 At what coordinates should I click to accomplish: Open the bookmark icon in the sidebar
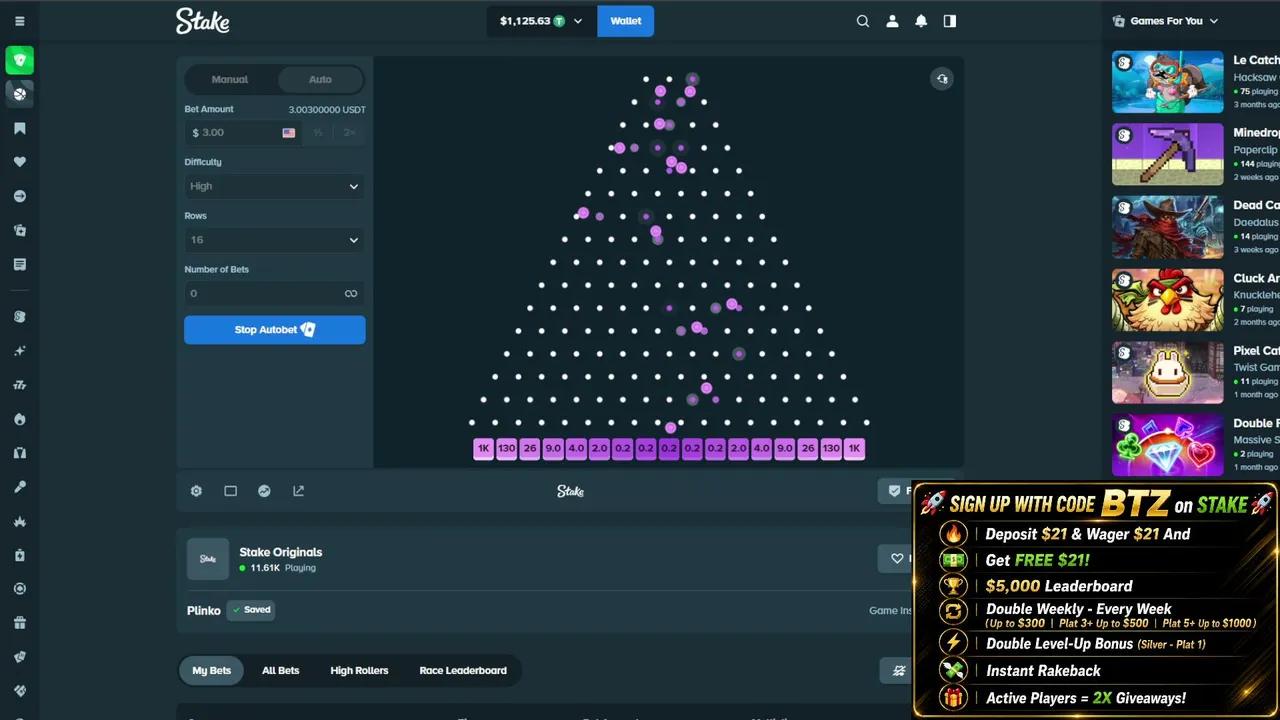pyautogui.click(x=19, y=128)
